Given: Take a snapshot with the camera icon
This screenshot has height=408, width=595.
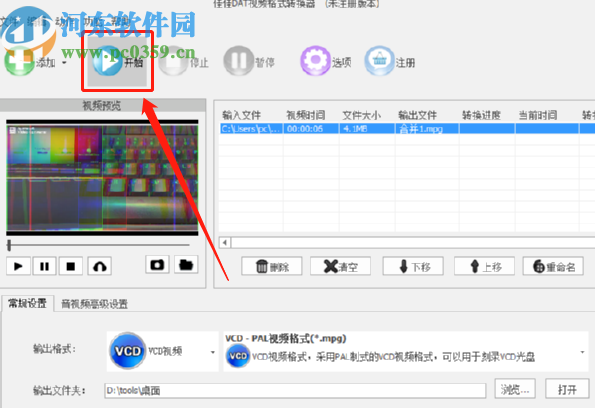Looking at the screenshot, I should (x=157, y=265).
